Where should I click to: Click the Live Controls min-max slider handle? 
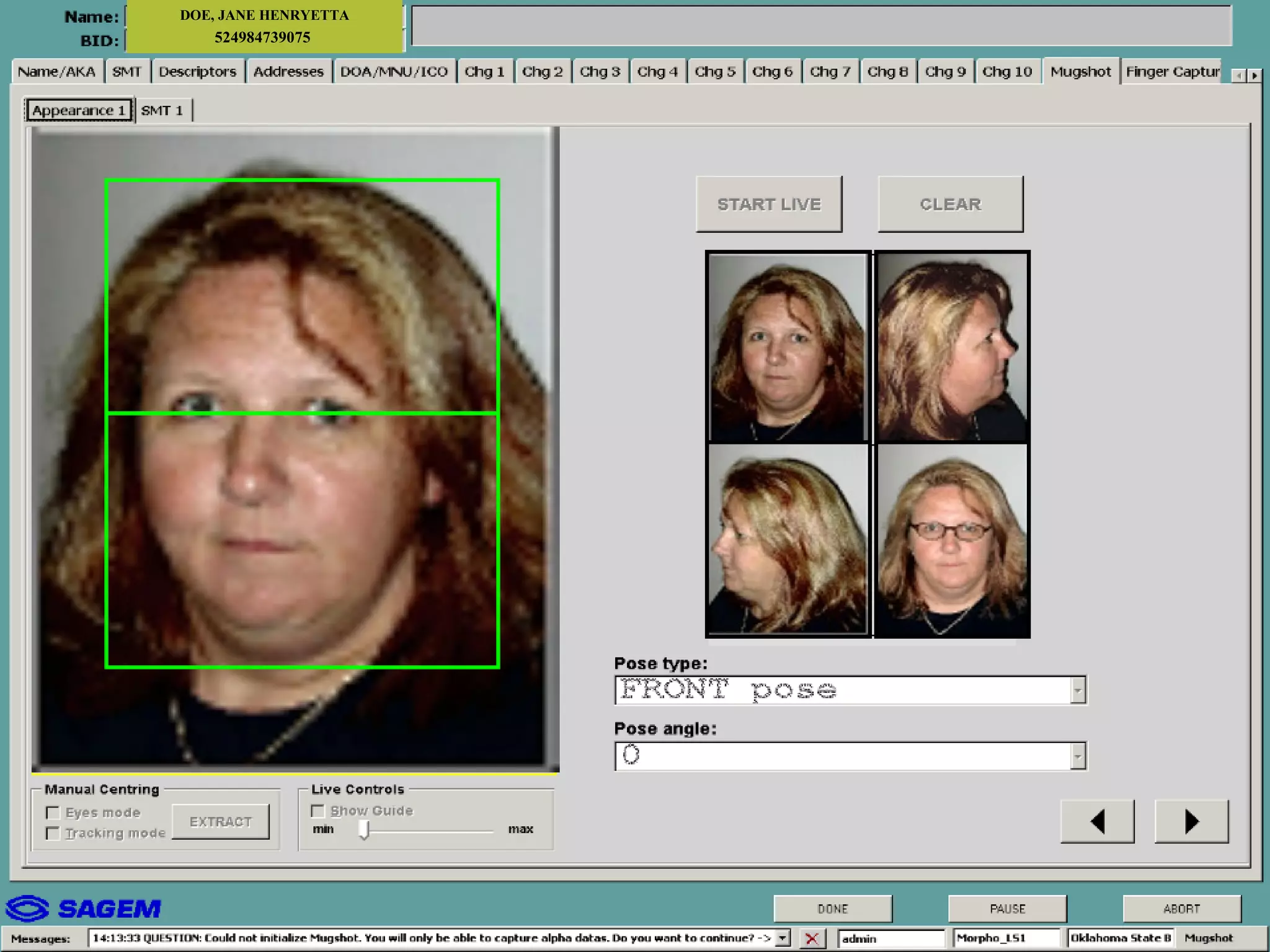(x=365, y=829)
